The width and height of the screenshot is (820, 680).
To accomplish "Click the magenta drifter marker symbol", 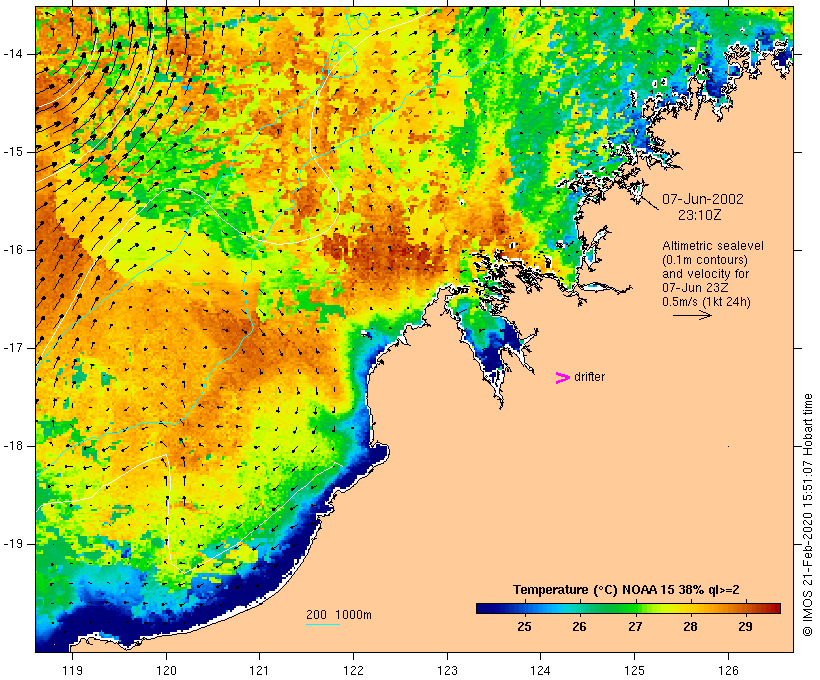I will [563, 378].
